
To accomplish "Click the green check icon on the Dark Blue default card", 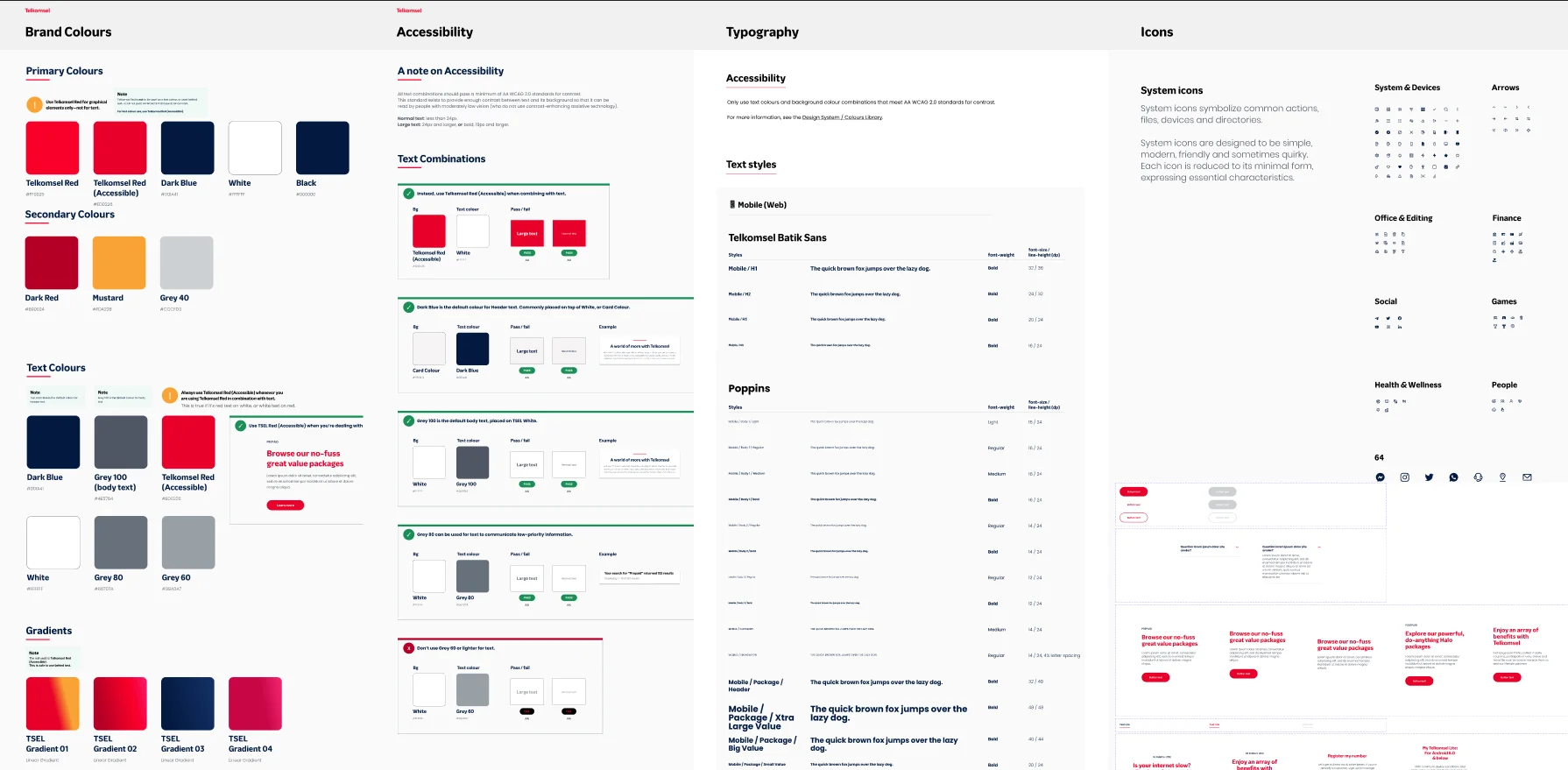I will click(x=409, y=307).
